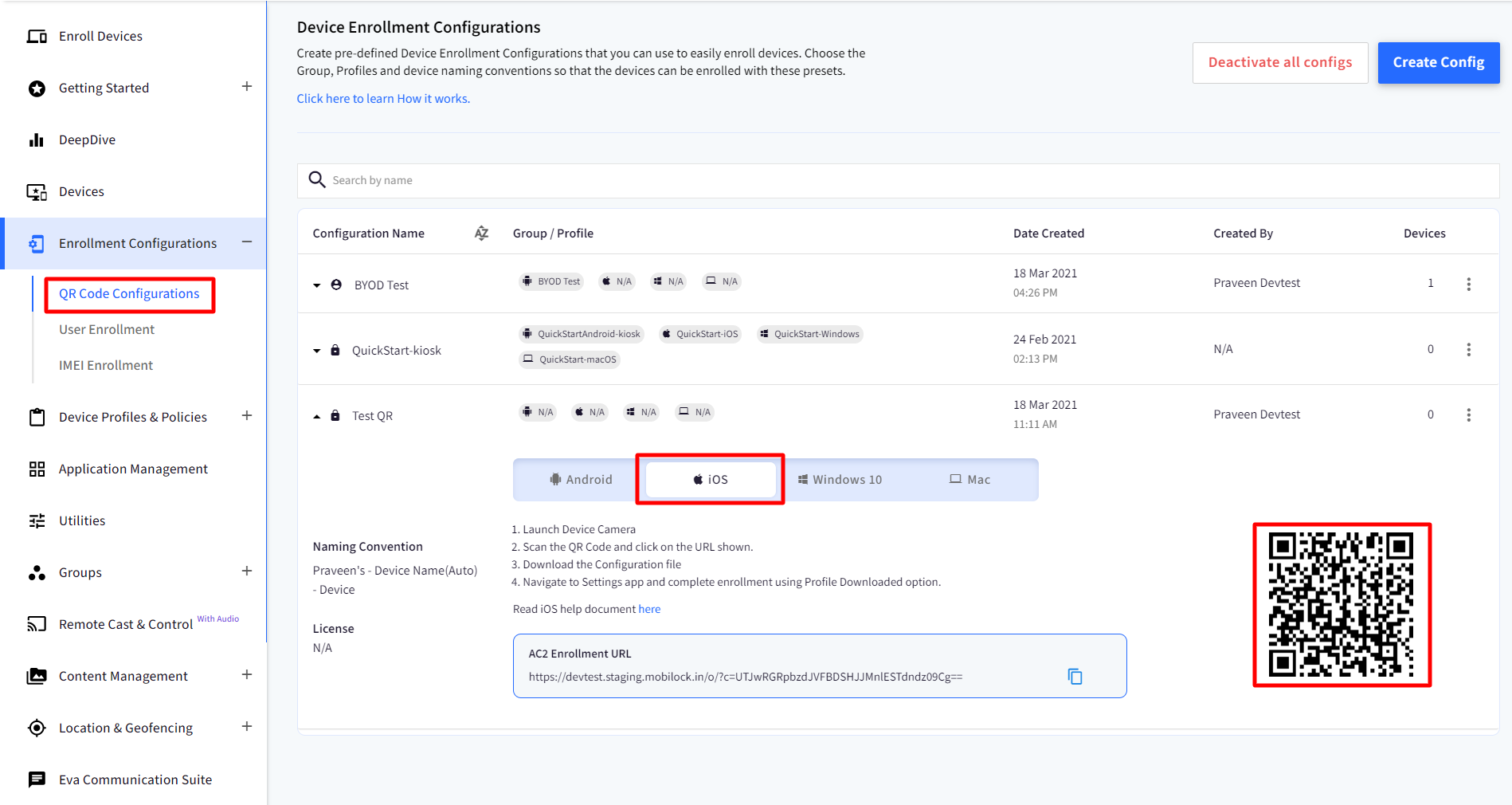Click the Configuration Name column header
The height and width of the screenshot is (805, 1512).
click(x=368, y=233)
